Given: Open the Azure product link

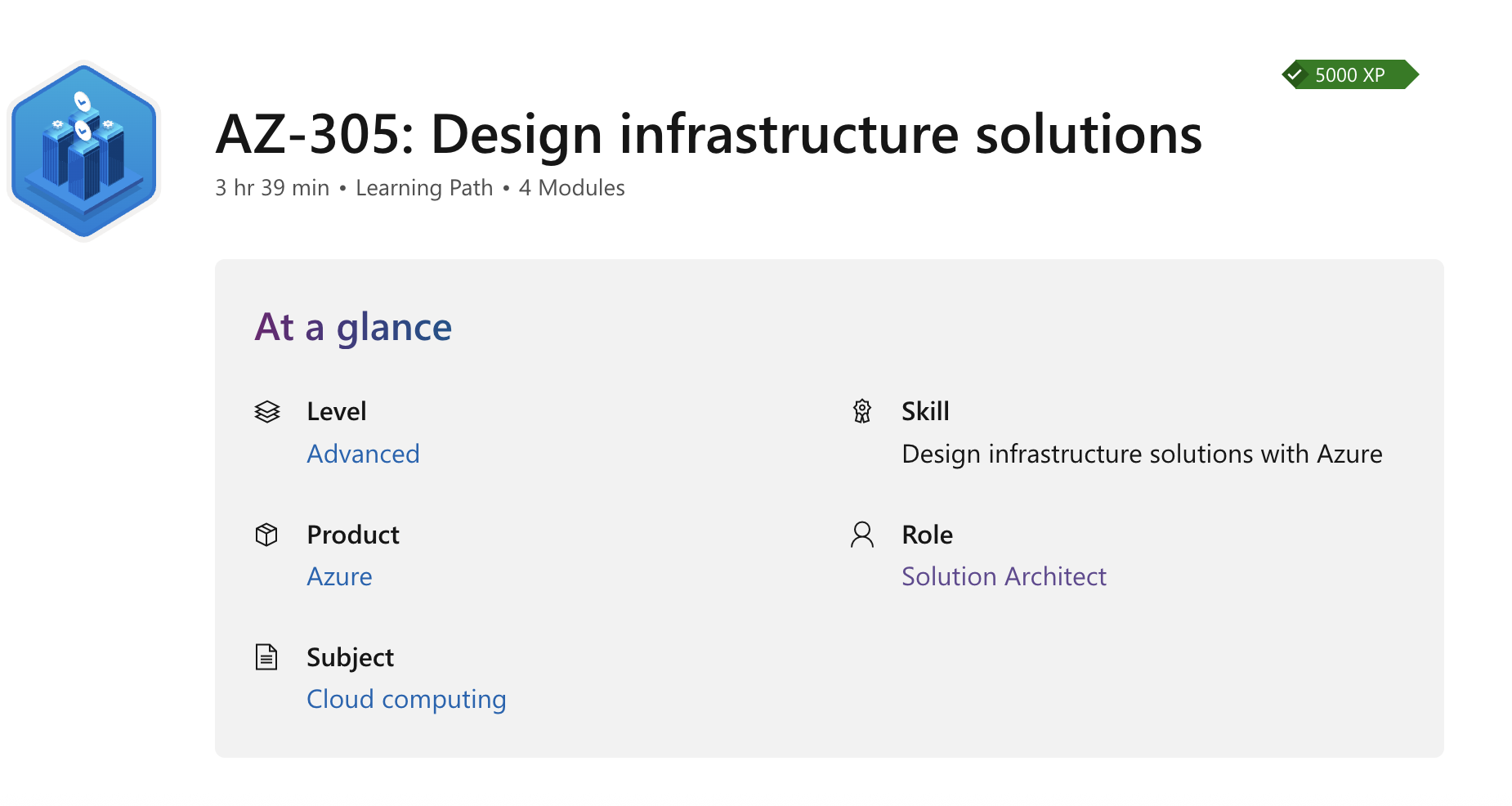Looking at the screenshot, I should coord(339,576).
